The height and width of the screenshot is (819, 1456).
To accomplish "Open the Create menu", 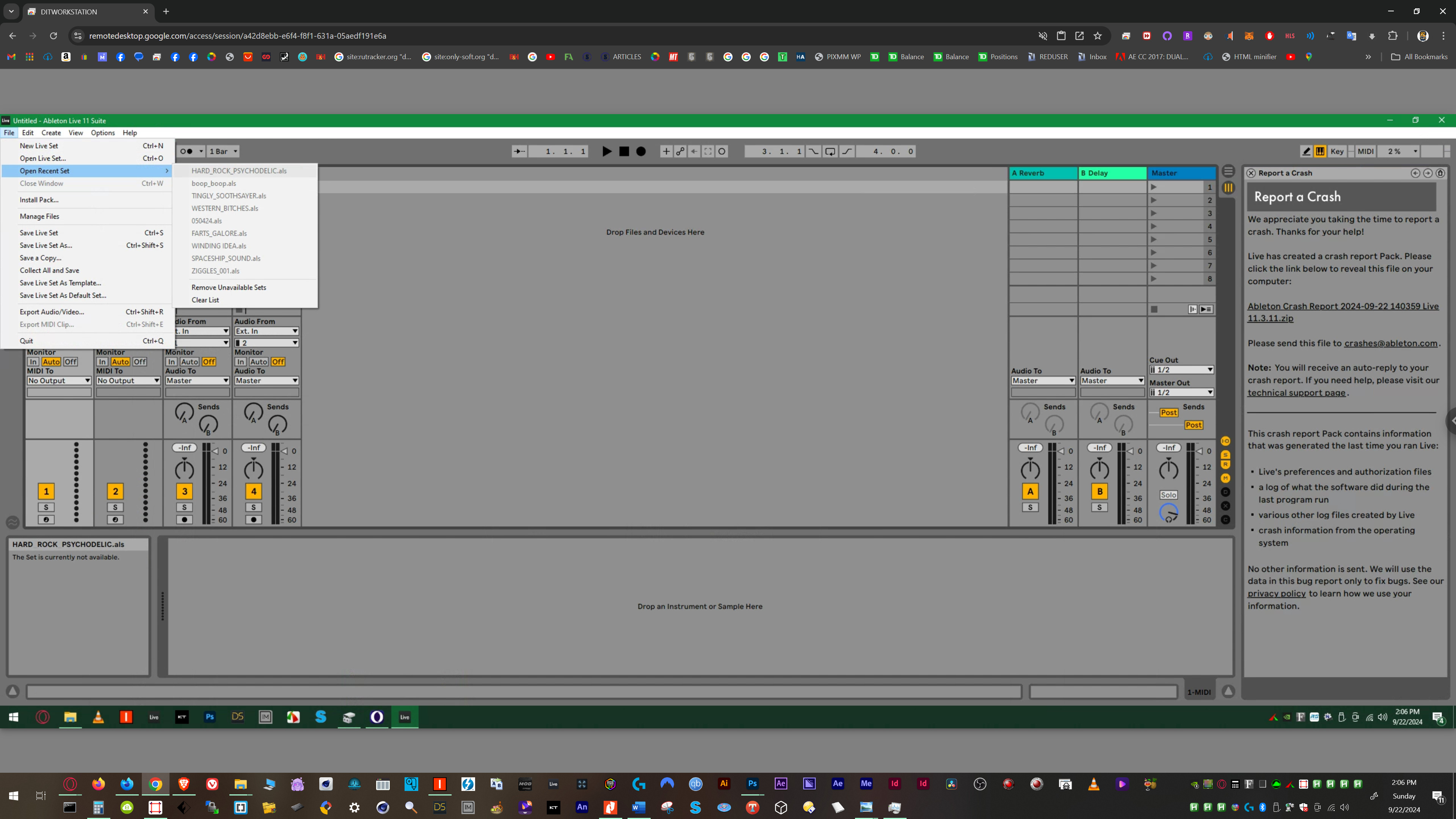I will click(51, 133).
